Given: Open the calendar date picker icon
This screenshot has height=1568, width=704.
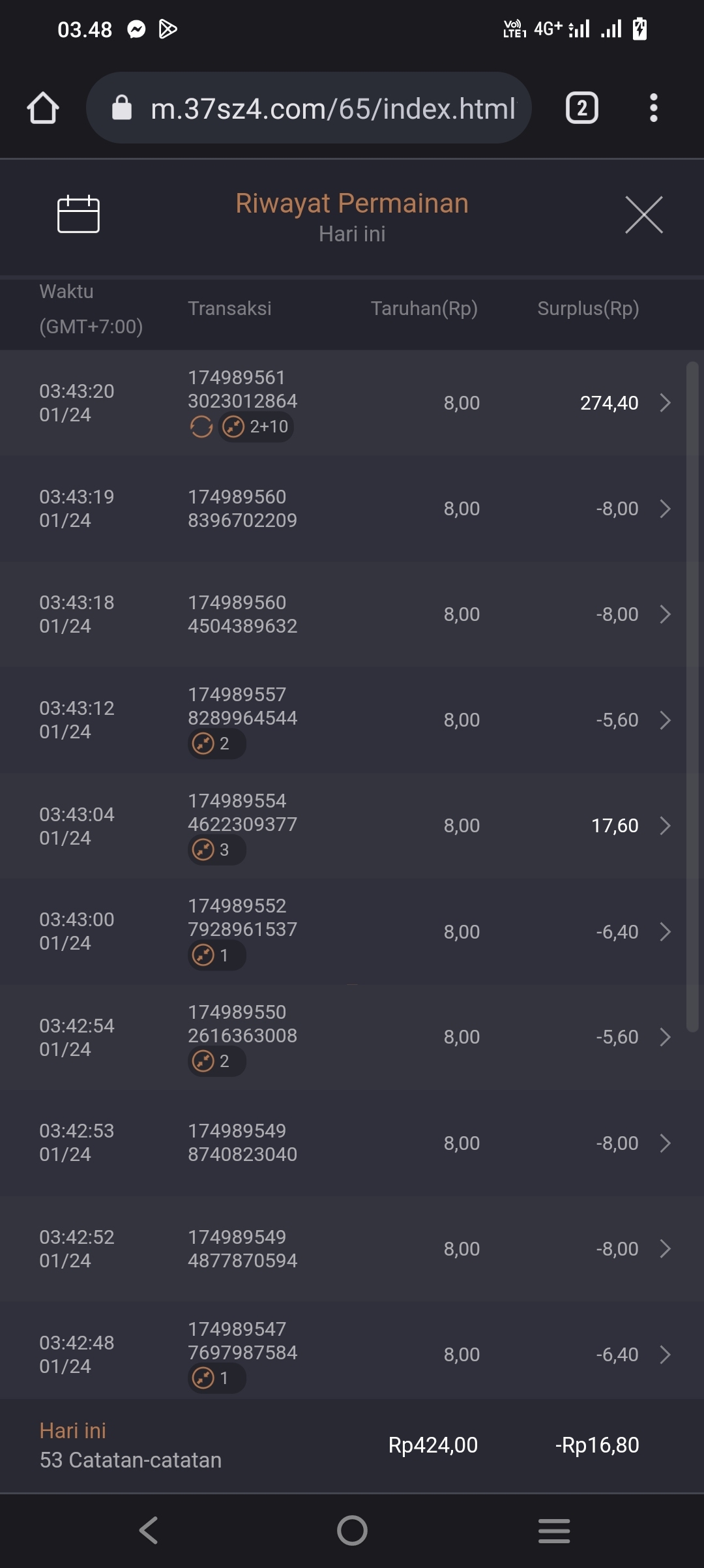Looking at the screenshot, I should [x=78, y=214].
